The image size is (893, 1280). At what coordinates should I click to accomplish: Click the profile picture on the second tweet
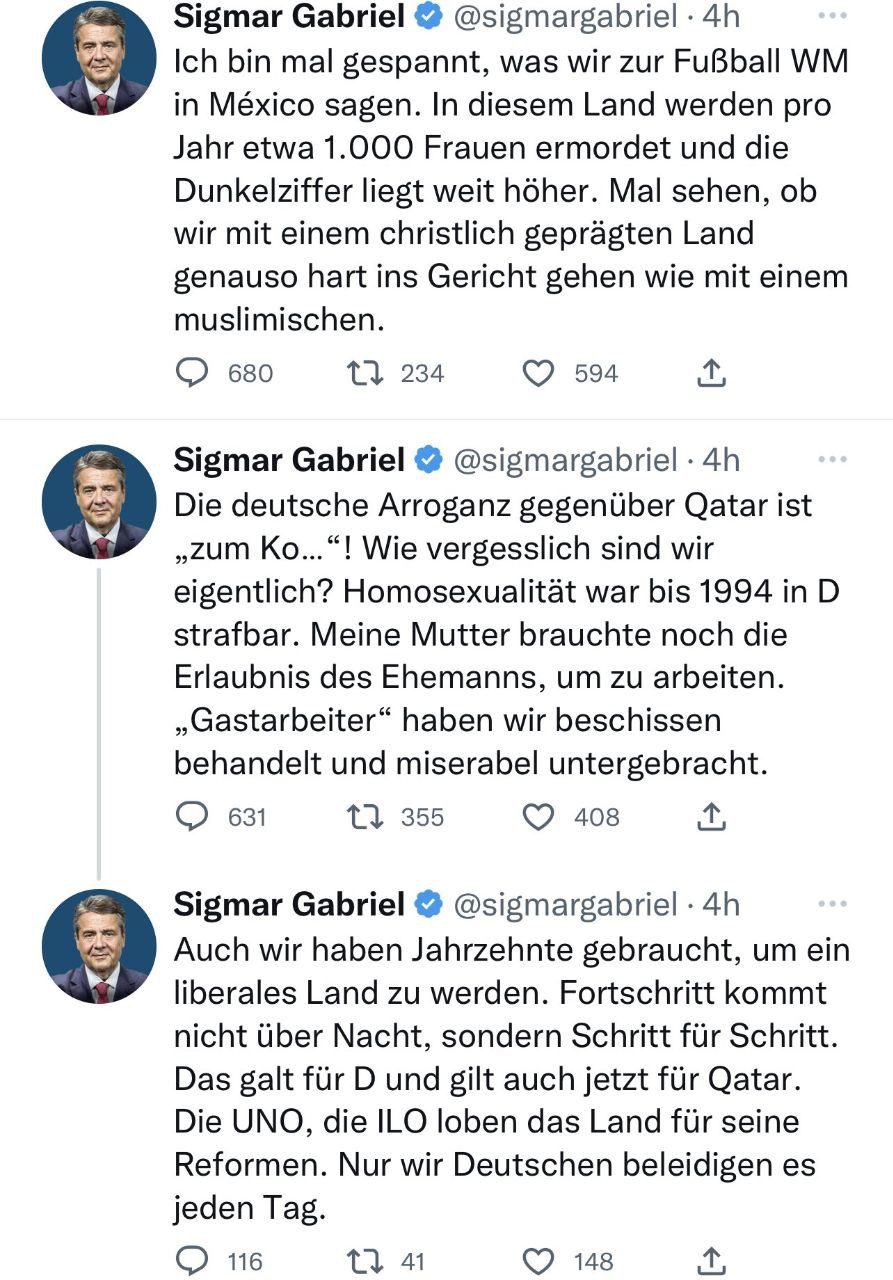click(x=99, y=502)
